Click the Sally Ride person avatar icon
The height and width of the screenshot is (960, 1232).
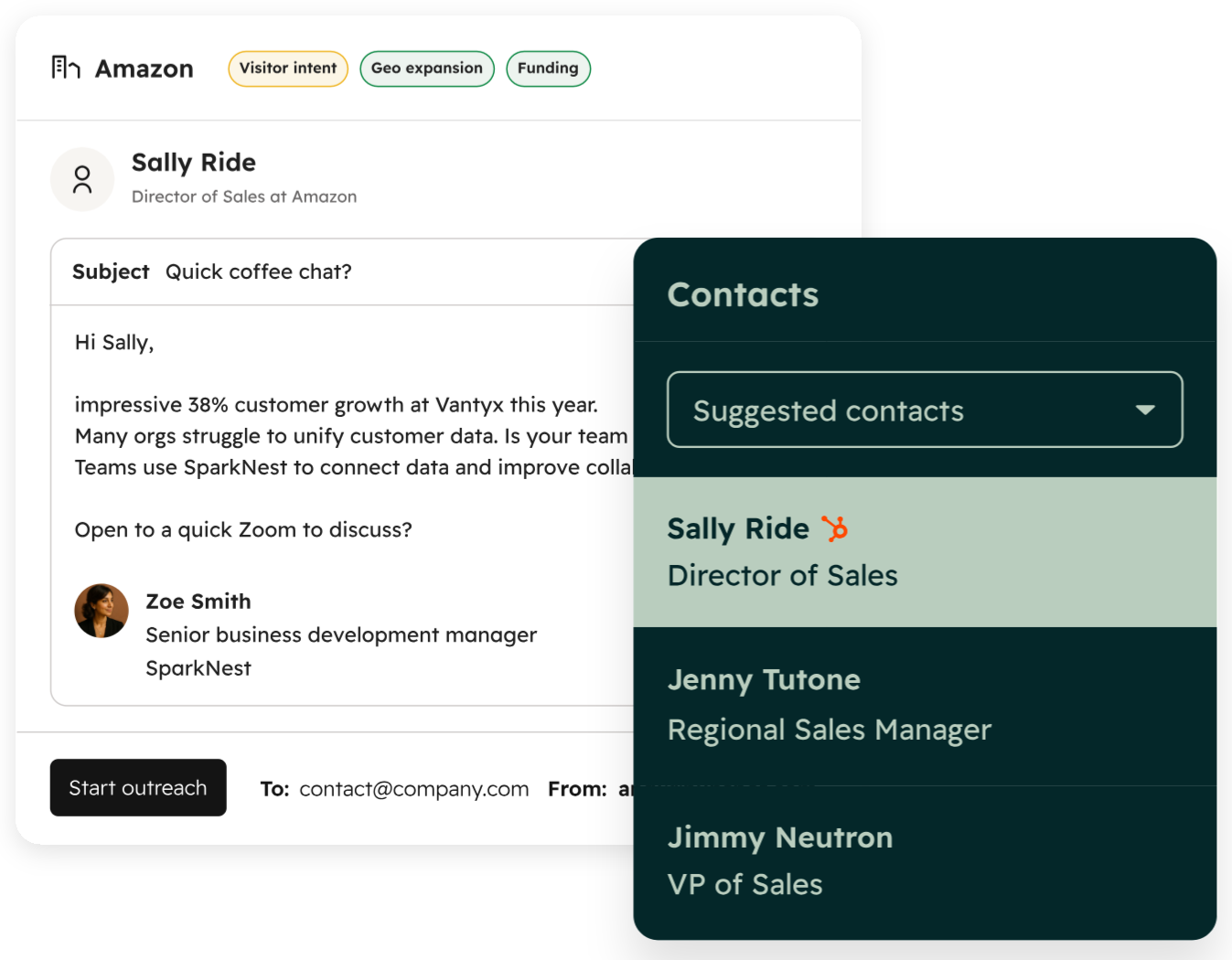pos(82,179)
